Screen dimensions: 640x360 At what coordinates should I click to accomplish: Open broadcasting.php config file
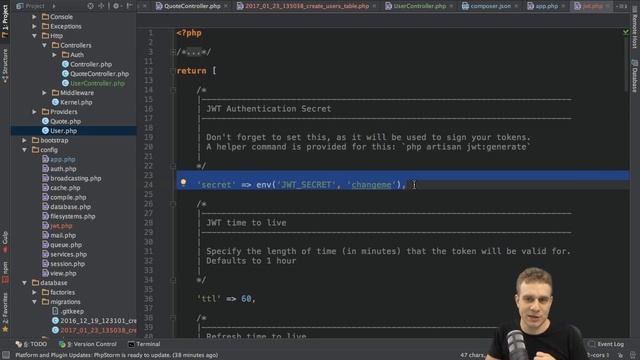click(72, 178)
